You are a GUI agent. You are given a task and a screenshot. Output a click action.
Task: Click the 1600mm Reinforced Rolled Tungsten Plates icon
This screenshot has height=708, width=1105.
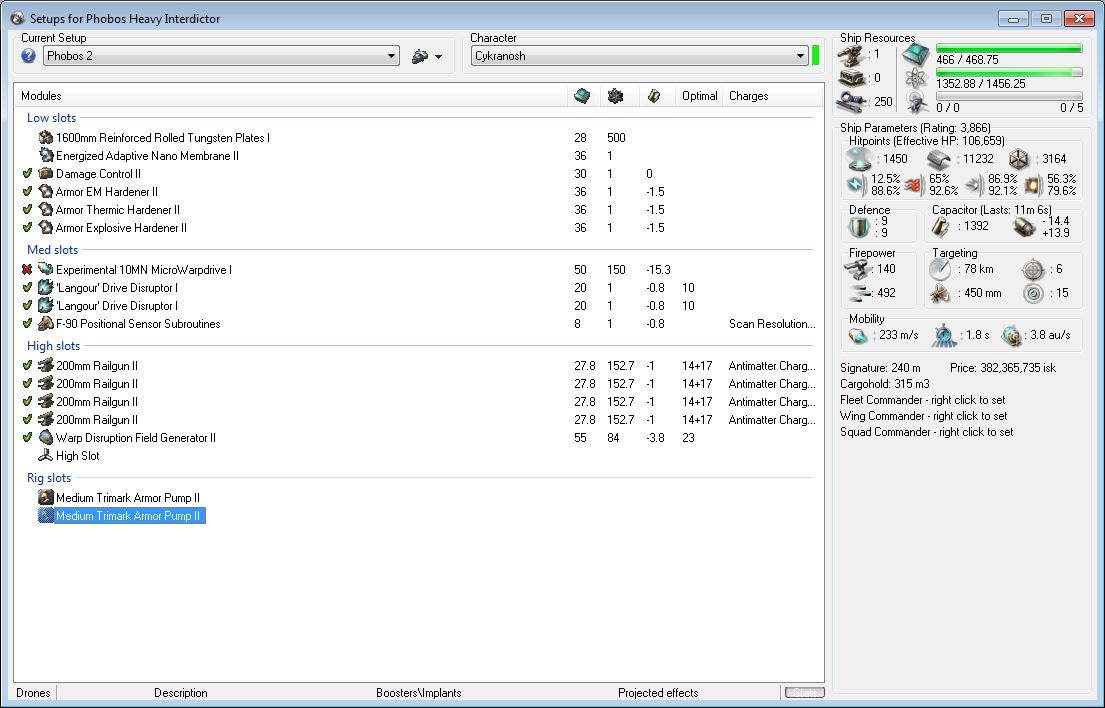point(46,137)
